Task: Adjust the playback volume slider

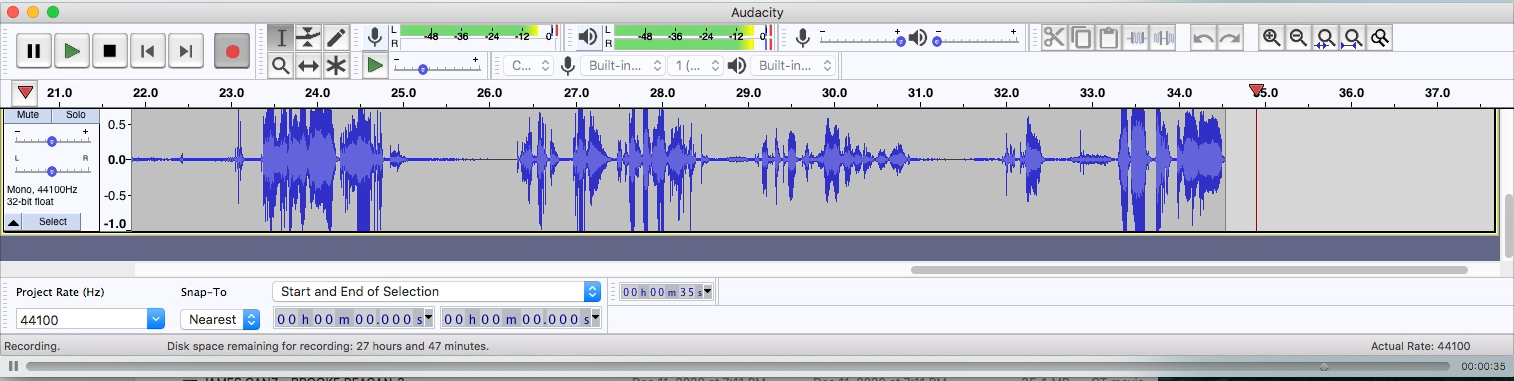Action: (x=976, y=38)
